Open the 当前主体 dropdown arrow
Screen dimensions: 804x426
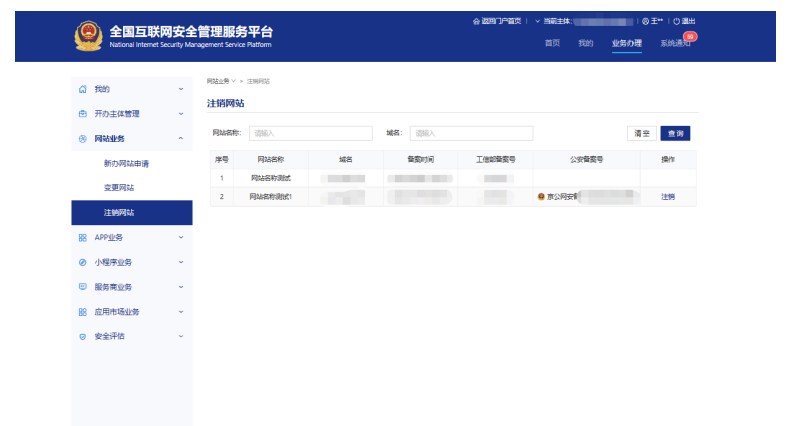(x=538, y=21)
